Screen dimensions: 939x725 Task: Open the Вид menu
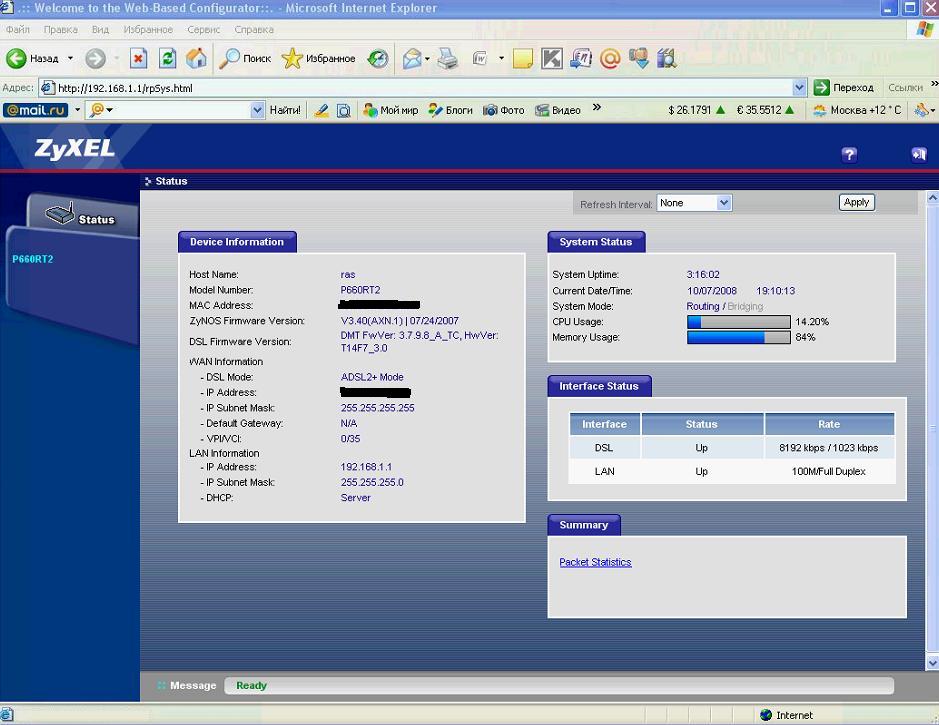tap(101, 29)
